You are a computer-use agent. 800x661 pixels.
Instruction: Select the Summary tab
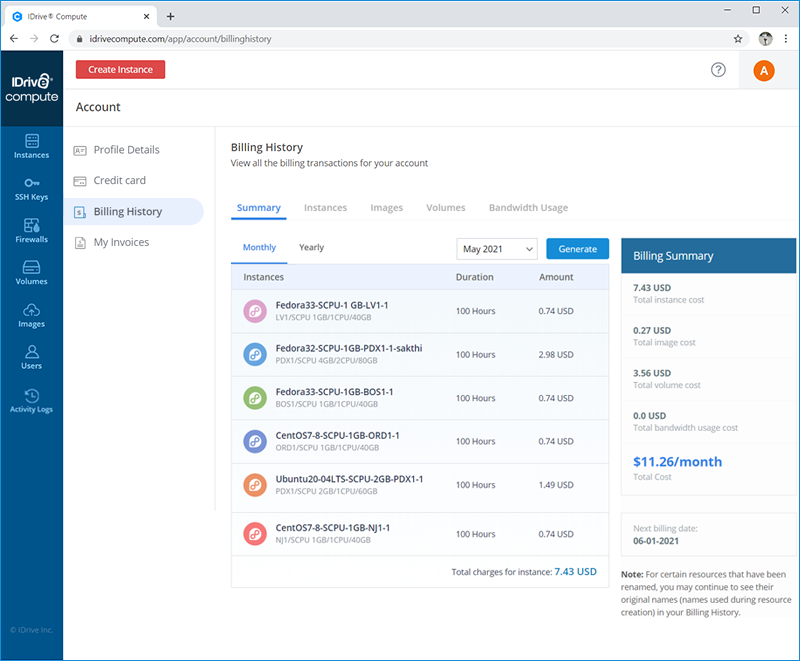[x=259, y=208]
